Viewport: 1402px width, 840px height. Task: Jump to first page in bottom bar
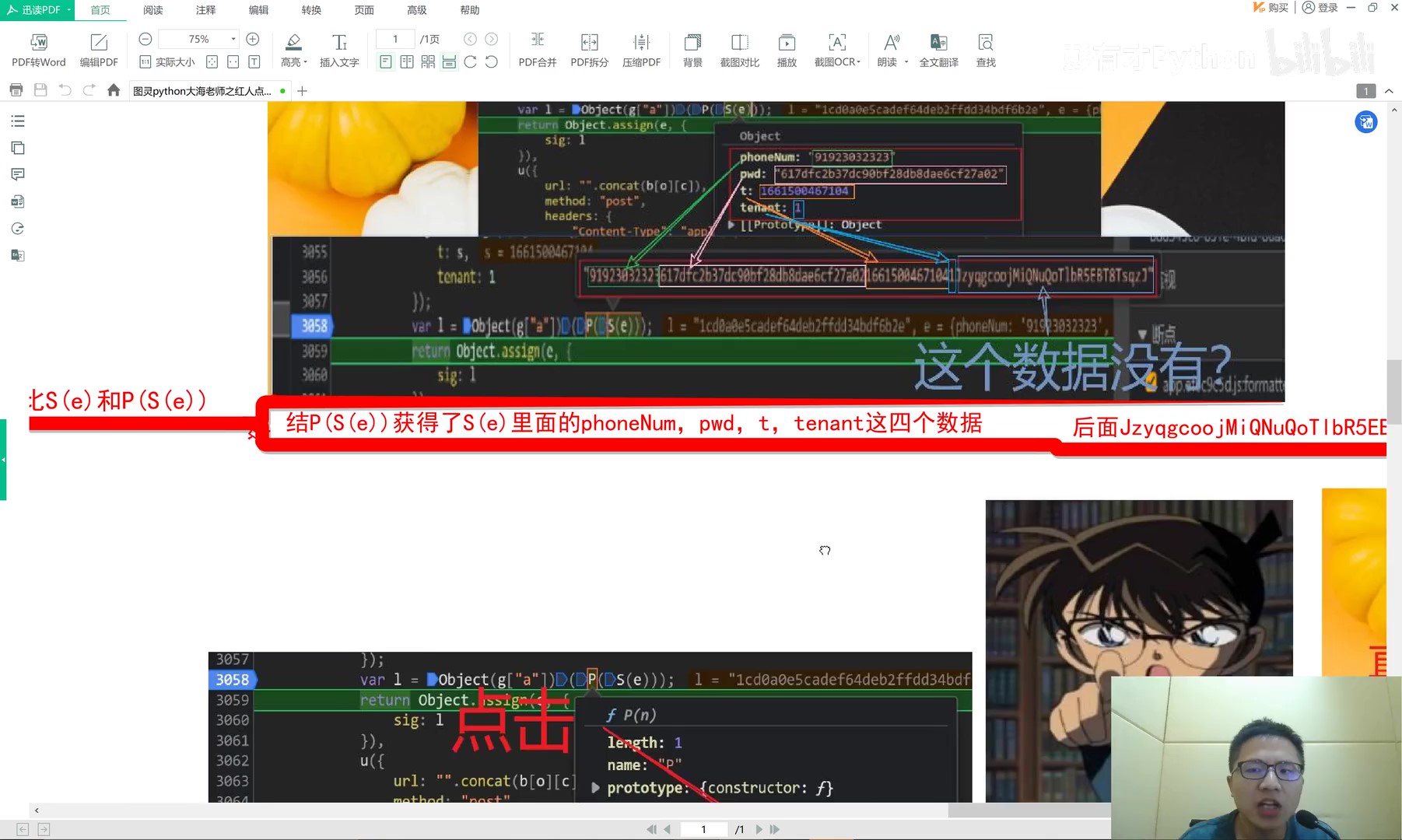pyautogui.click(x=651, y=829)
